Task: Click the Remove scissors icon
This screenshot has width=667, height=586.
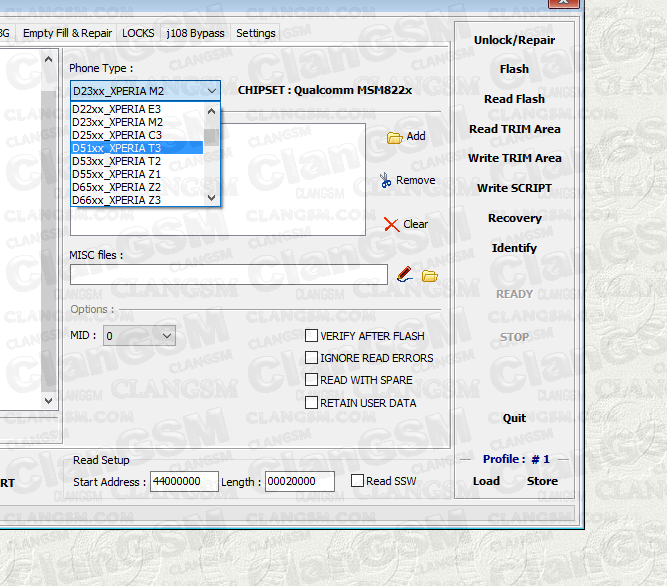Action: pyautogui.click(x=385, y=180)
